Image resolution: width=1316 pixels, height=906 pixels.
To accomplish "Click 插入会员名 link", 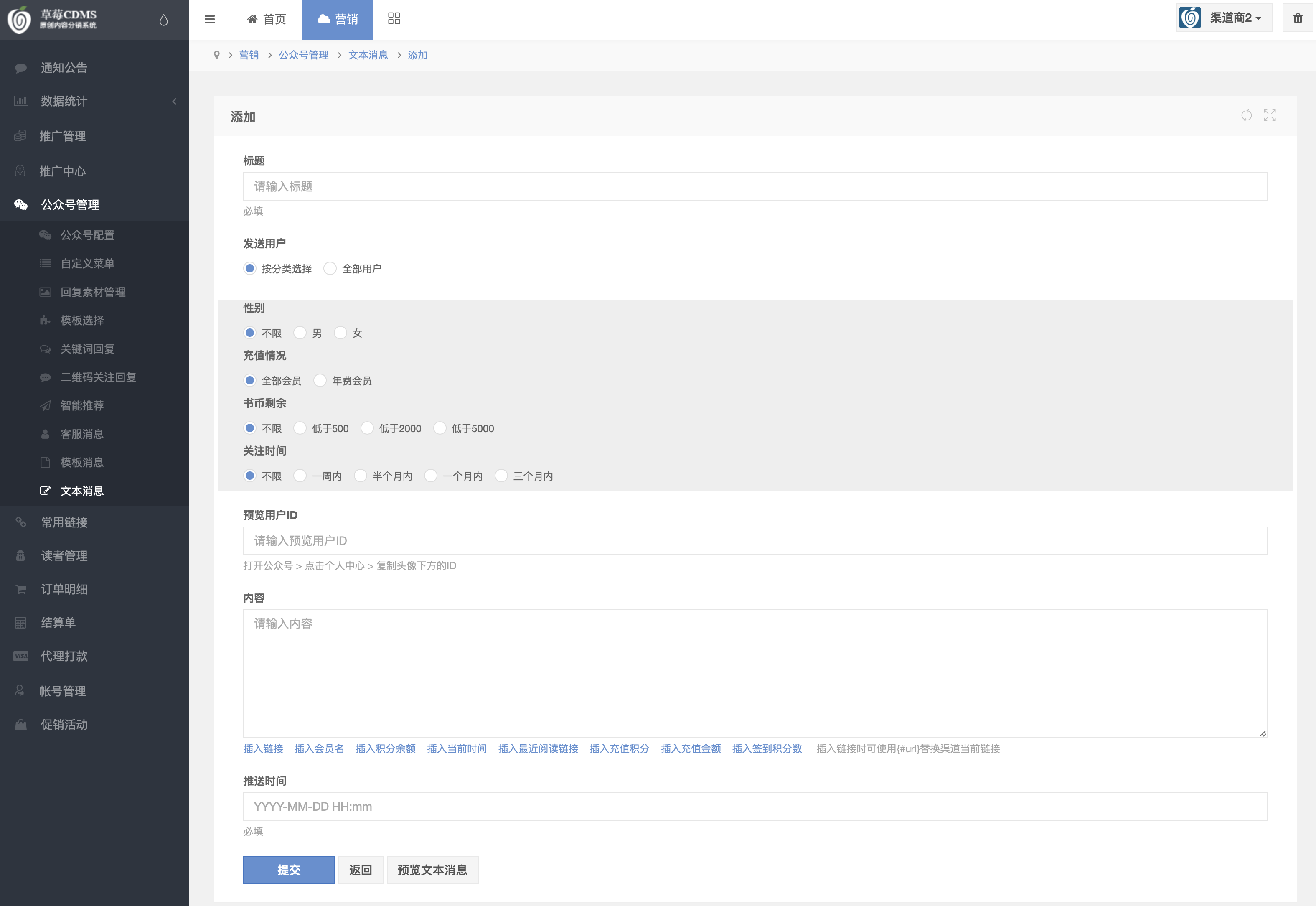I will tap(319, 749).
